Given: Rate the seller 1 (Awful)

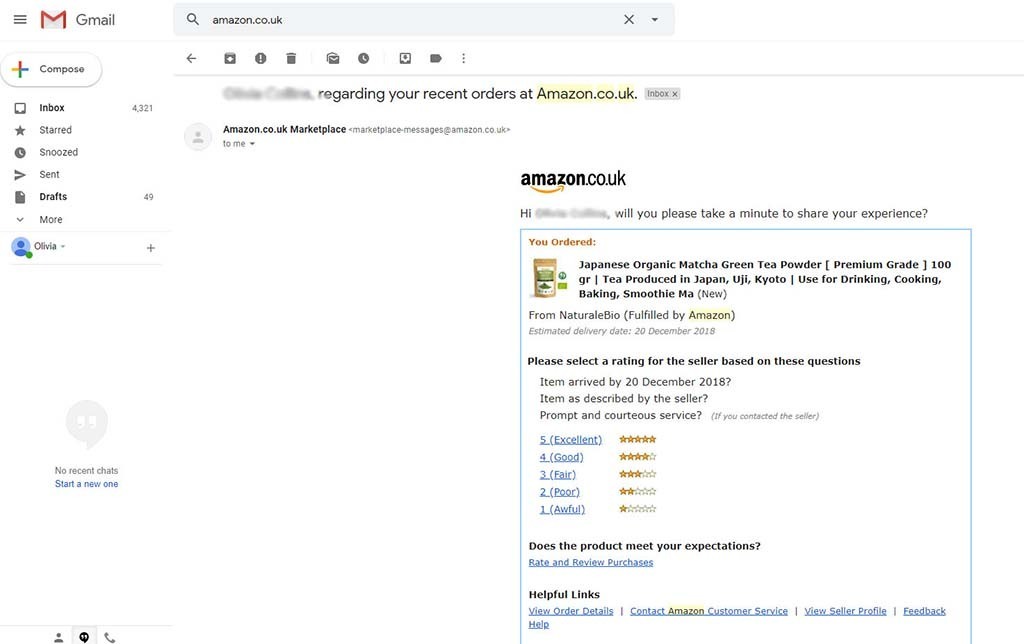Looking at the screenshot, I should 562,509.
